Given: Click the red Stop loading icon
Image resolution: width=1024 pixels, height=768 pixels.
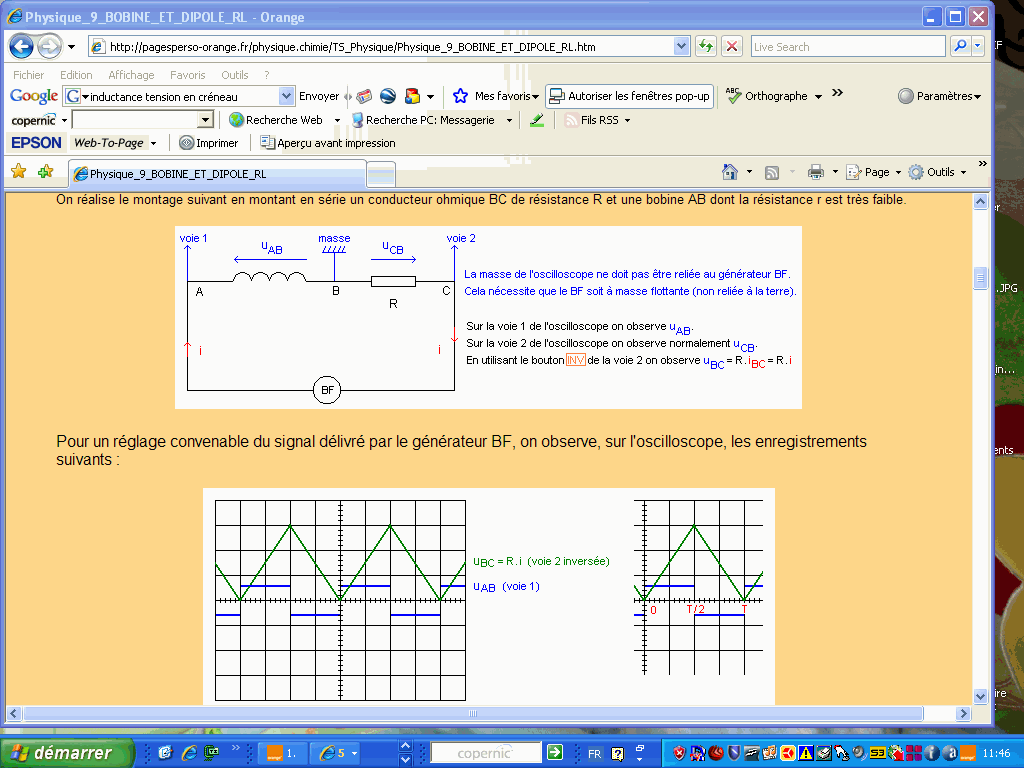Looking at the screenshot, I should tap(732, 46).
